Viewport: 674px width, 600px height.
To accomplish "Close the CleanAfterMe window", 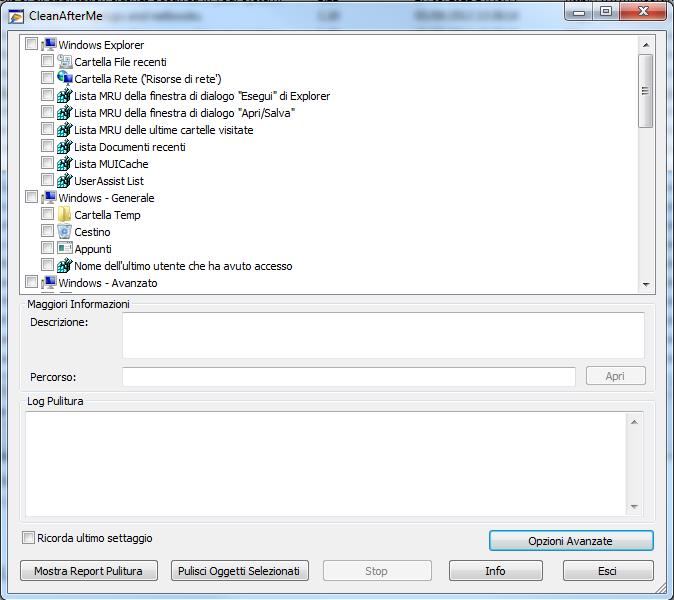I will coord(643,12).
